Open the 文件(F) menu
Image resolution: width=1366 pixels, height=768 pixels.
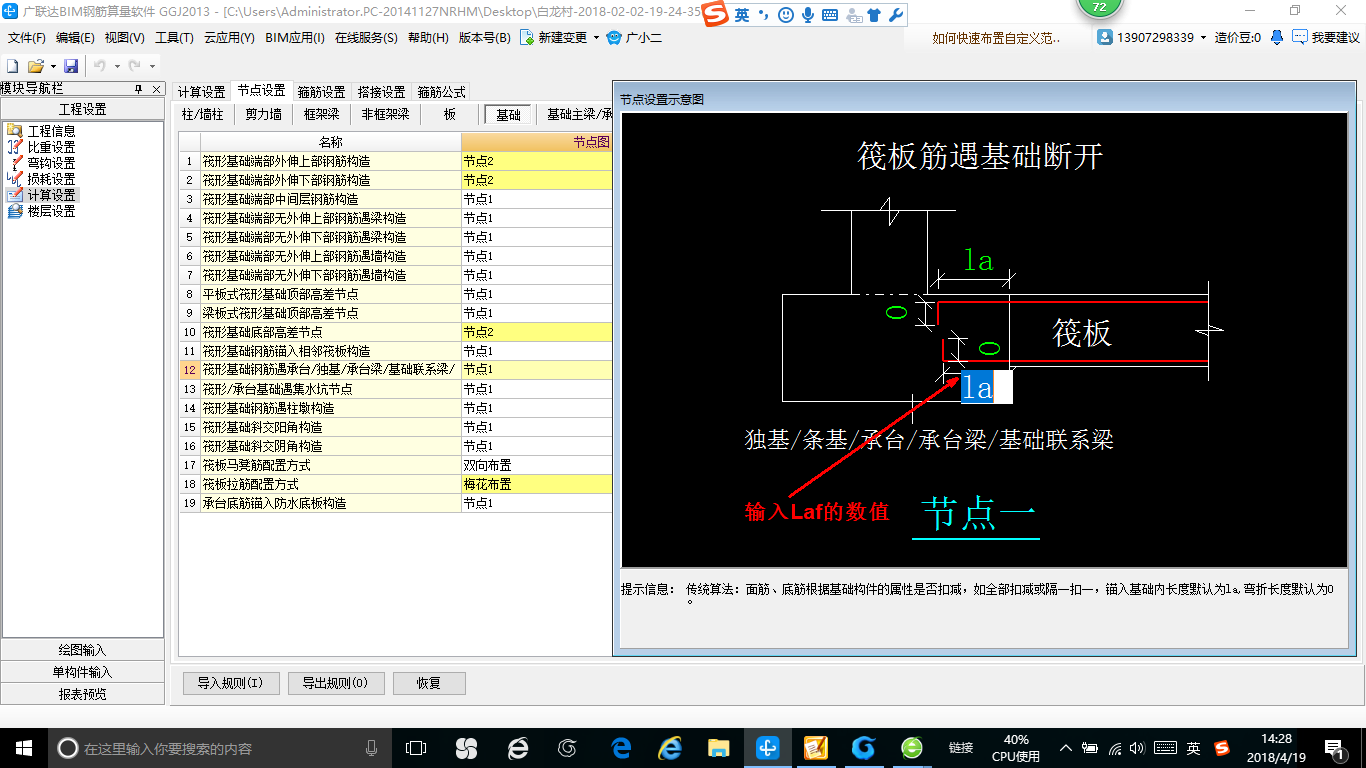[x=27, y=38]
